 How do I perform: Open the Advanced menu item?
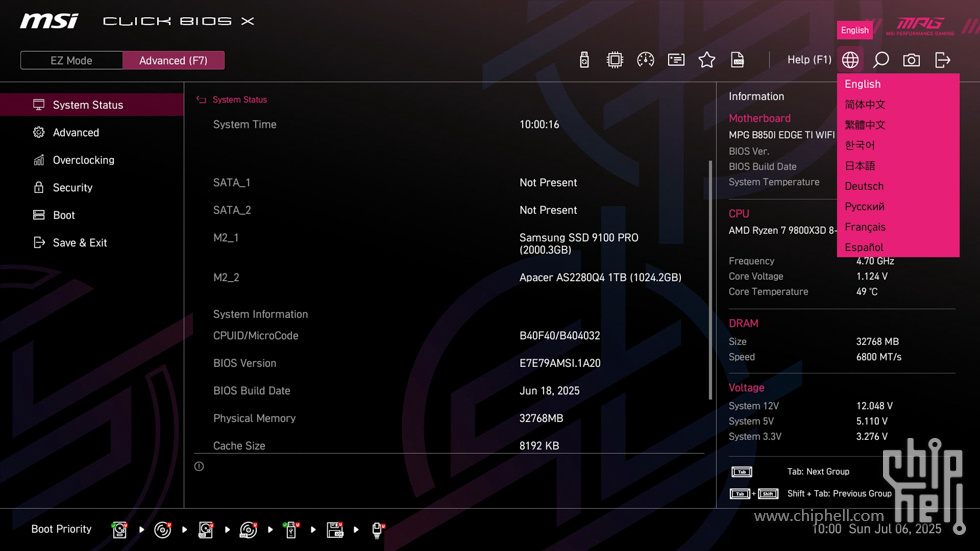pos(92,132)
